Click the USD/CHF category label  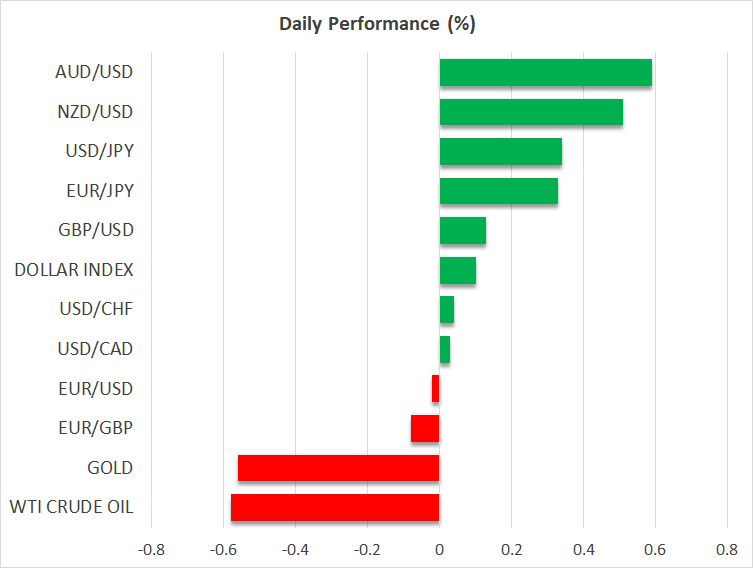[95, 310]
